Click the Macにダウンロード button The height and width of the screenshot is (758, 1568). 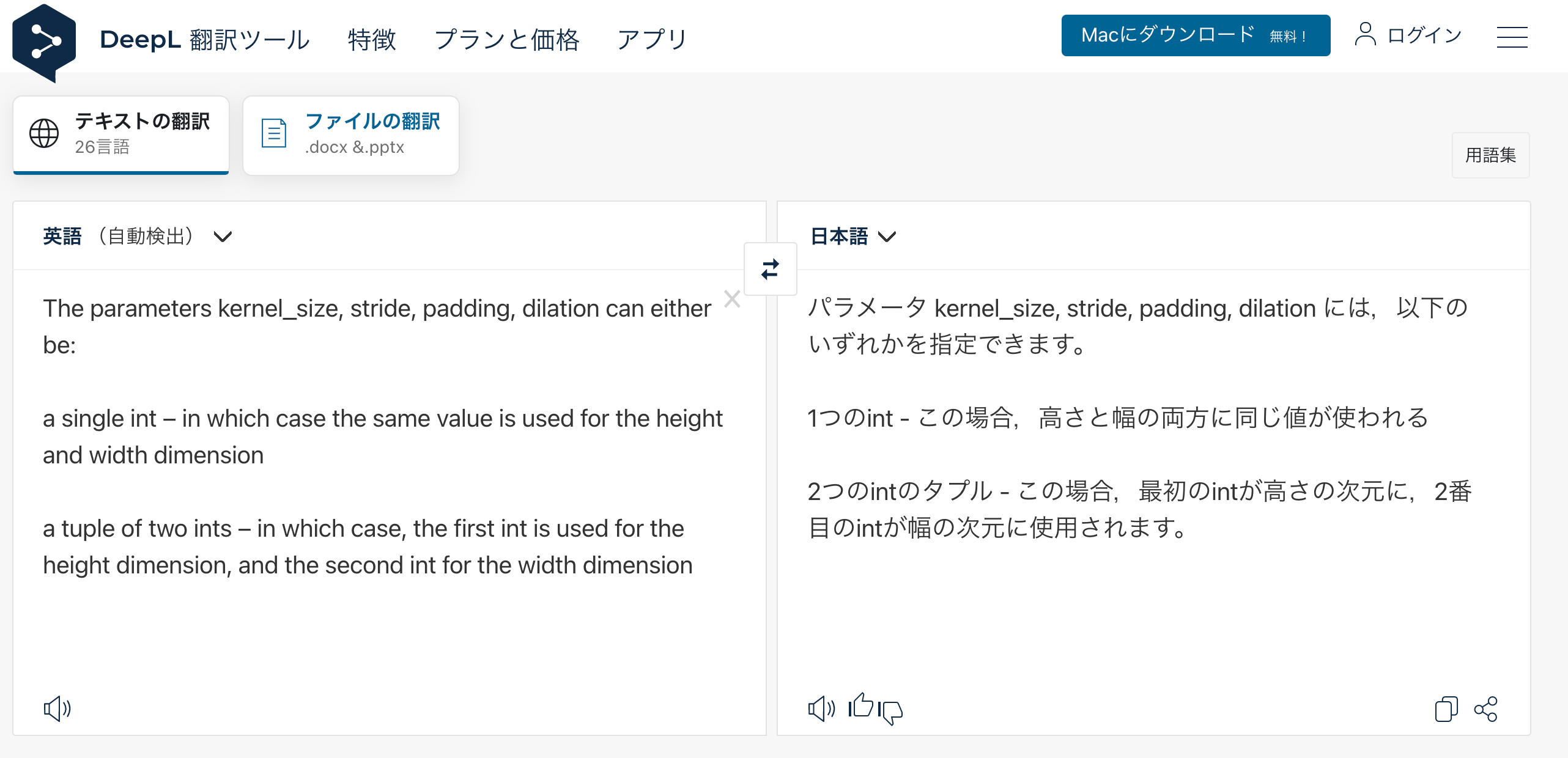(x=1195, y=35)
